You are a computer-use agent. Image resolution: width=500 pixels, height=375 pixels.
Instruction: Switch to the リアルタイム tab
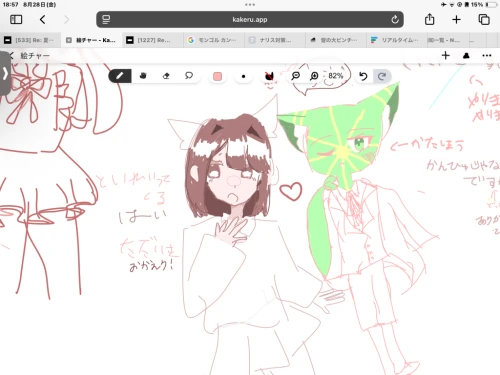tap(397, 40)
